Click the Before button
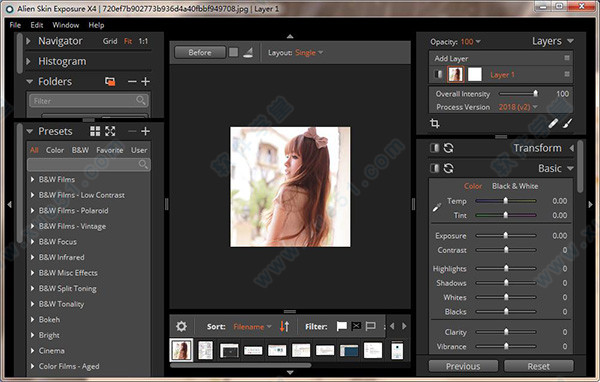 (200, 52)
